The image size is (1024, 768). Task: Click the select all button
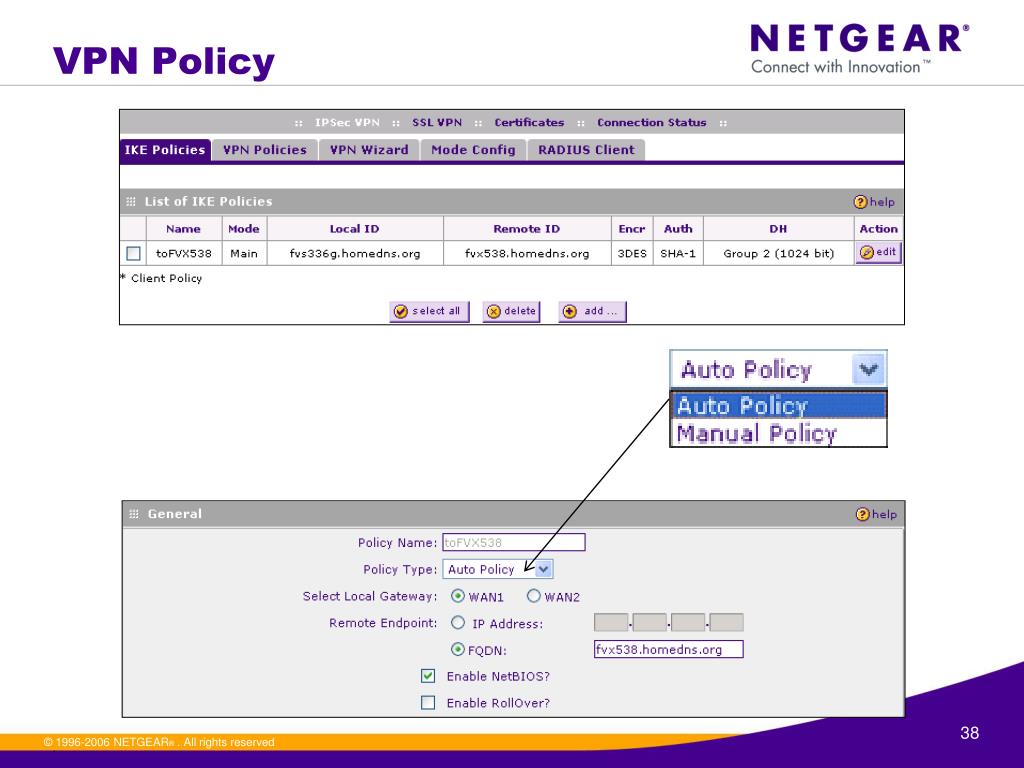[x=429, y=311]
